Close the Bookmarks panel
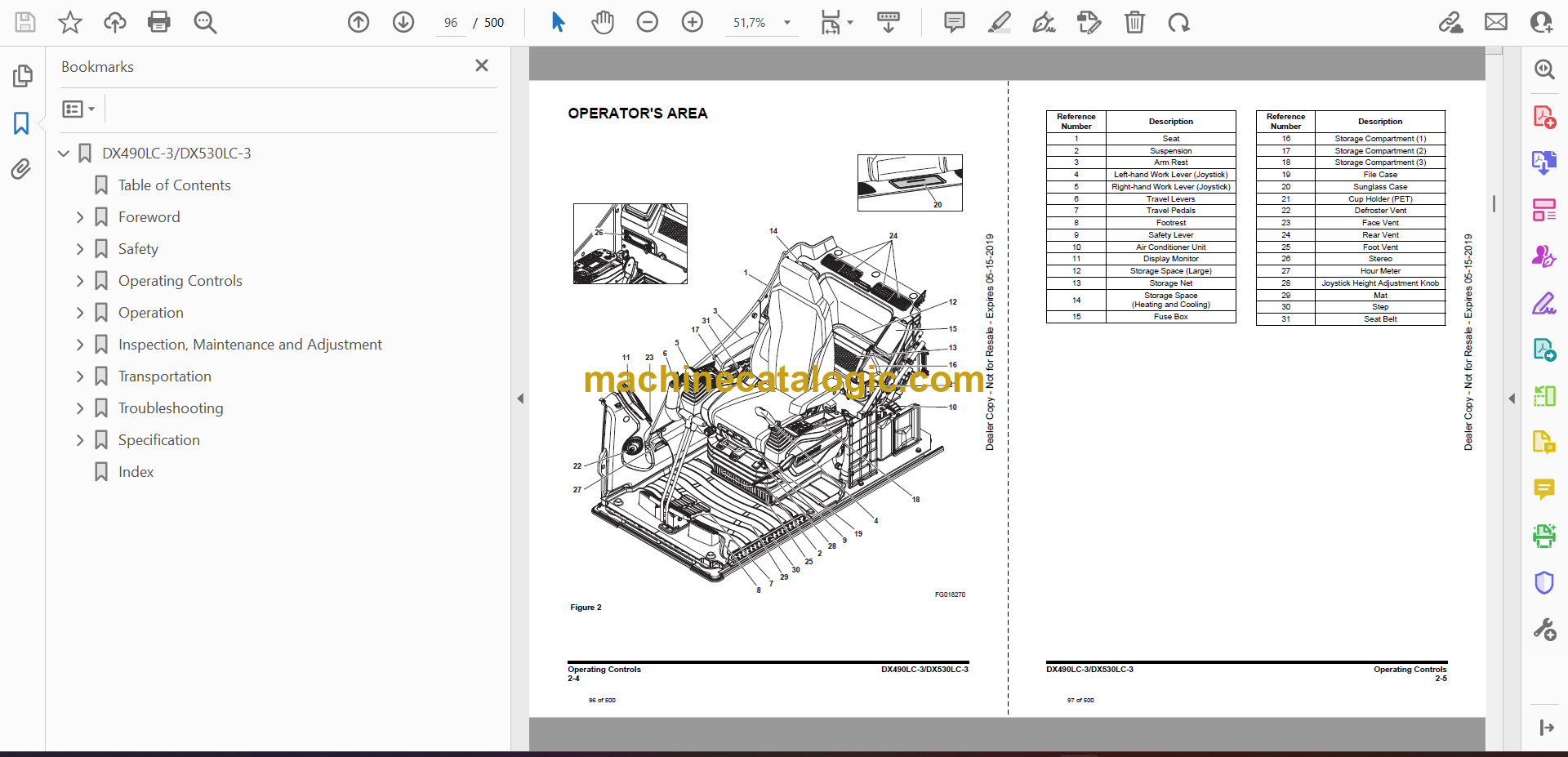Image resolution: width=1568 pixels, height=757 pixels. (482, 65)
